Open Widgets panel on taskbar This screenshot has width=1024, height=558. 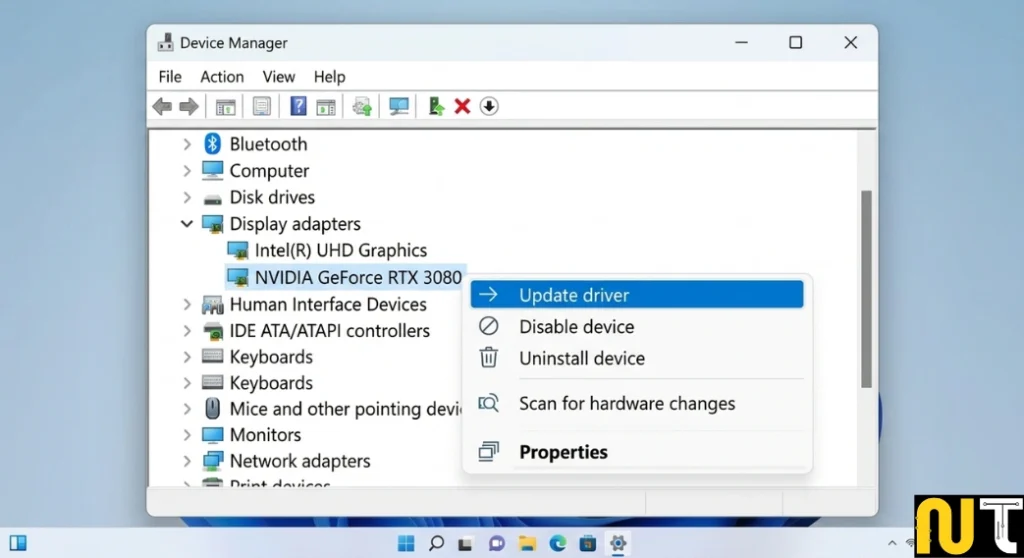[x=18, y=543]
